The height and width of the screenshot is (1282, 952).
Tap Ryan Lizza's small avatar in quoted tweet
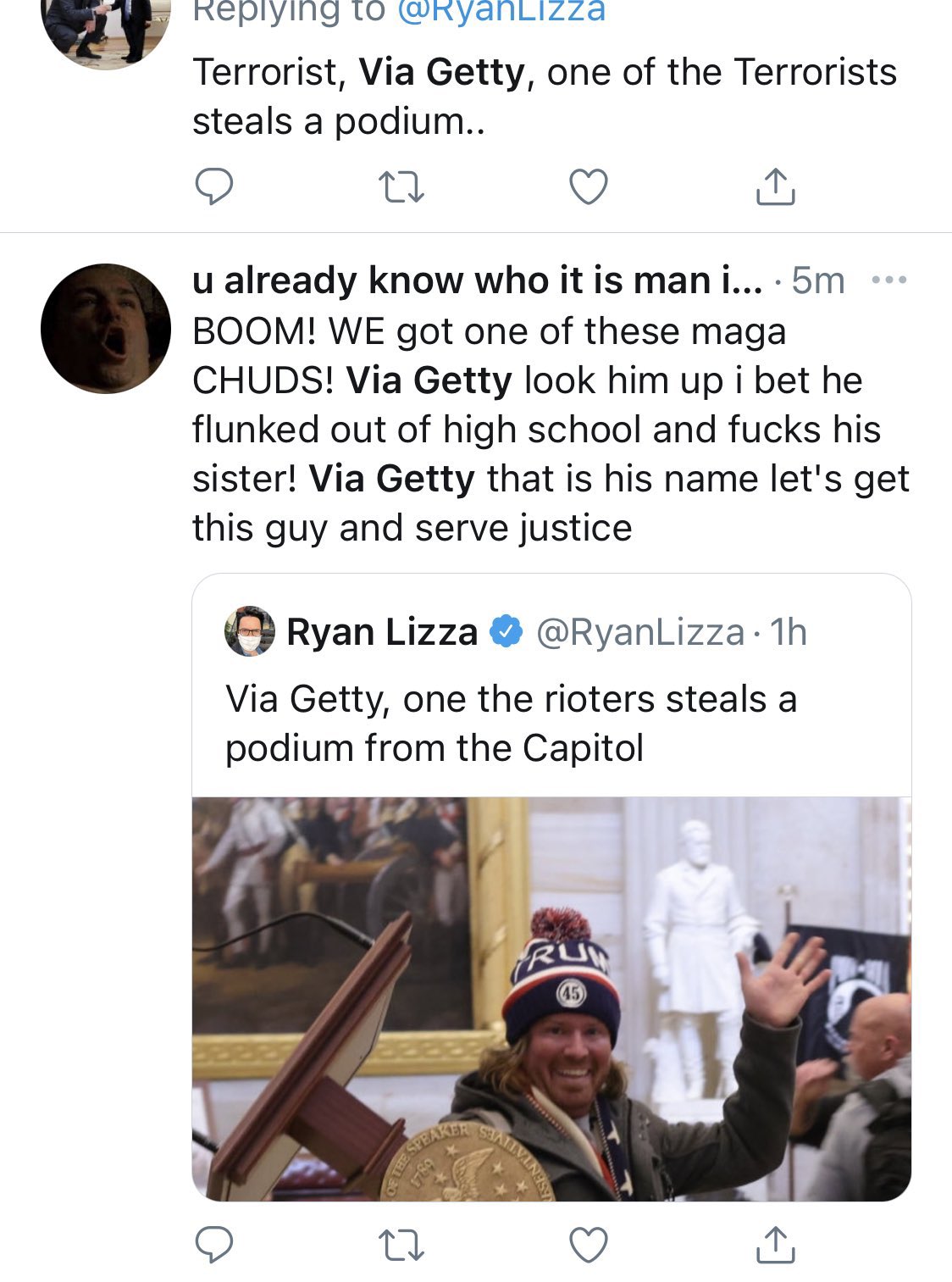coord(250,632)
